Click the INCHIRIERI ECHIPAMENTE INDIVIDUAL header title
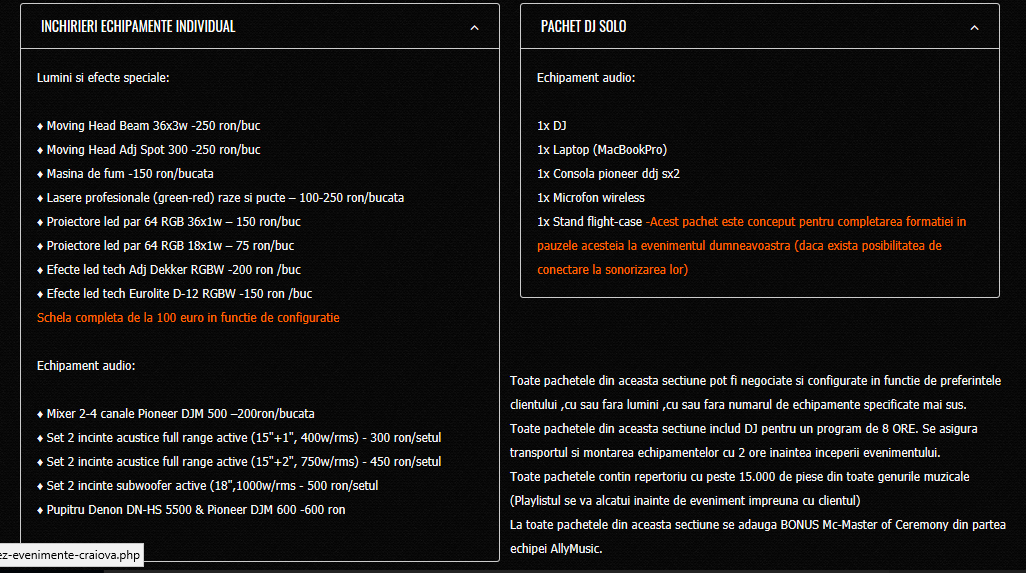This screenshot has width=1026, height=573. coord(138,26)
